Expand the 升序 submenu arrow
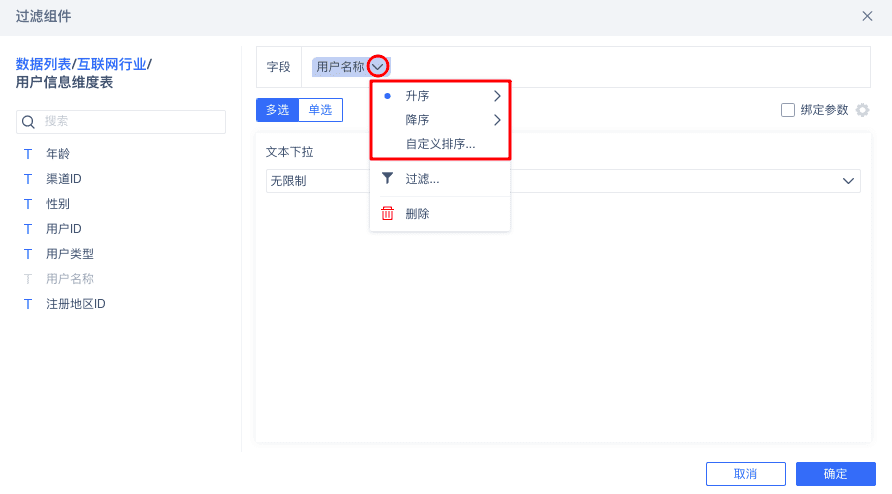This screenshot has height=494, width=892. (x=497, y=96)
